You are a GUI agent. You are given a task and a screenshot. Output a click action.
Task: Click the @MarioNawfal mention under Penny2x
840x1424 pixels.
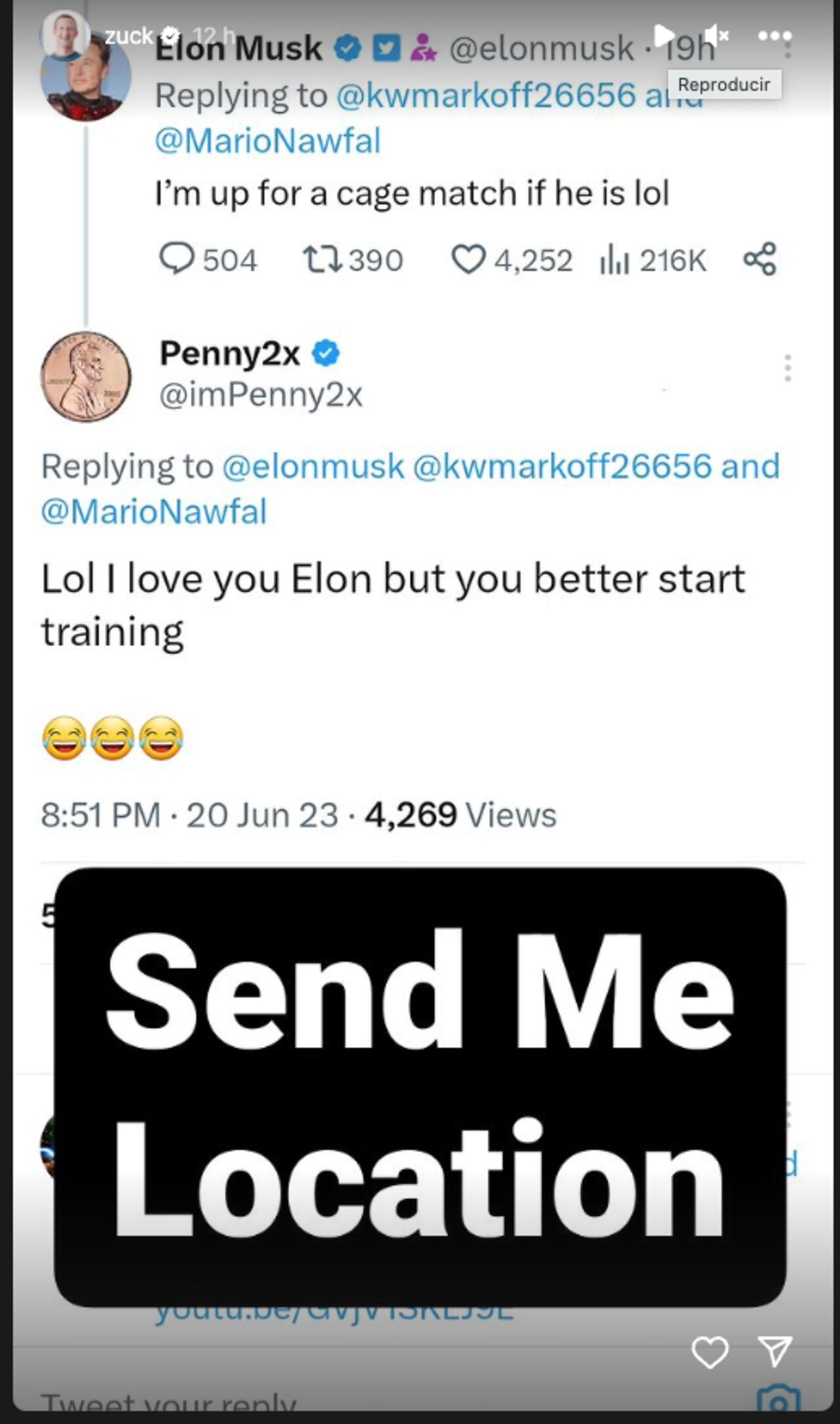pyautogui.click(x=154, y=512)
